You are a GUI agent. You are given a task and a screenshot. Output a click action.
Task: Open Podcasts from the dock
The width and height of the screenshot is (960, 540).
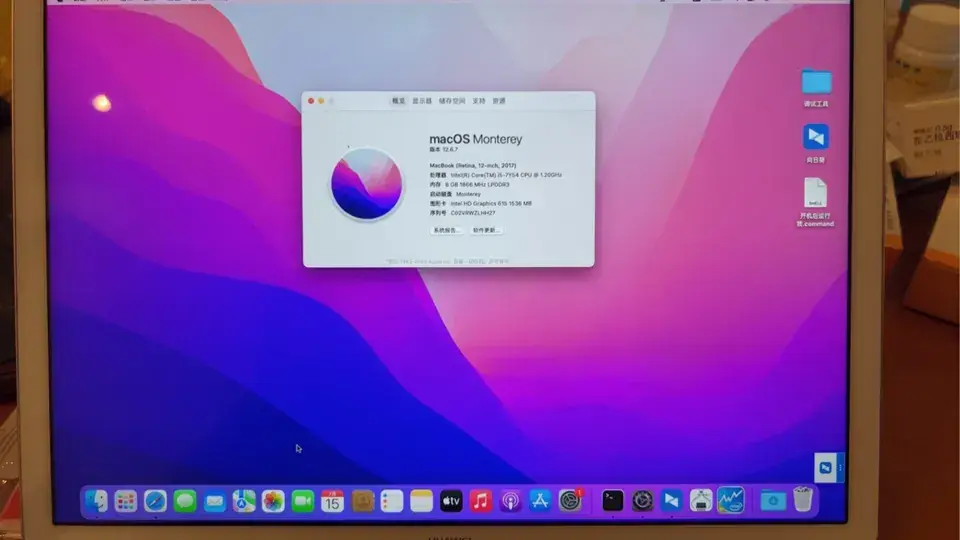[510, 501]
